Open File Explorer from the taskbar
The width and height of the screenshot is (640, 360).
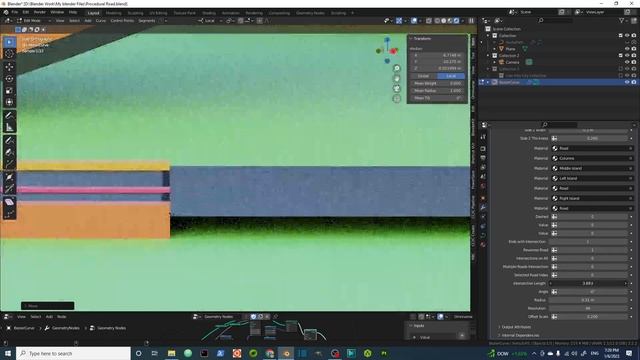pyautogui.click(x=171, y=353)
